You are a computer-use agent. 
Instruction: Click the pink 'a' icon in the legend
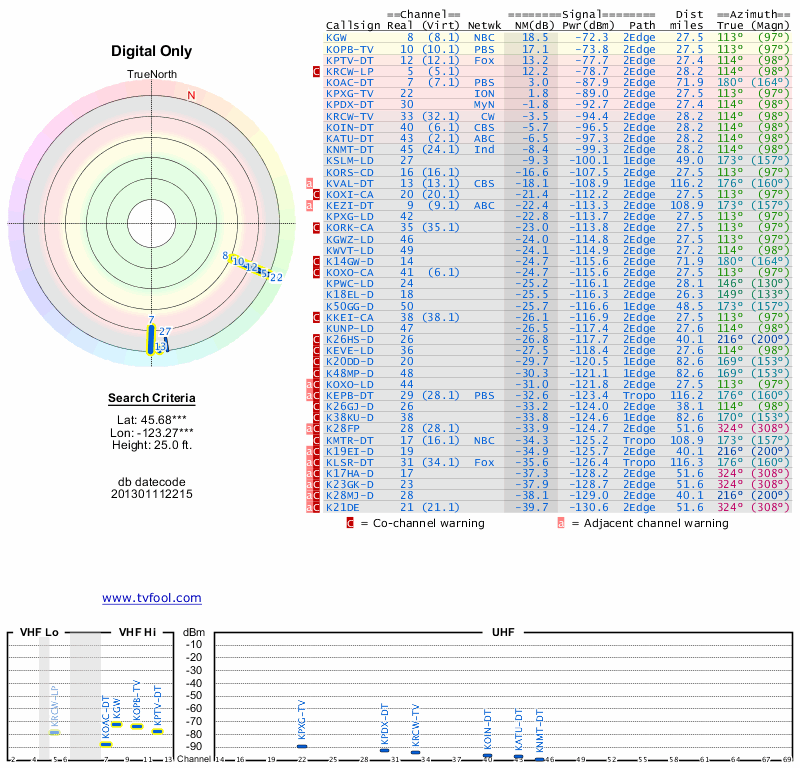tap(561, 522)
